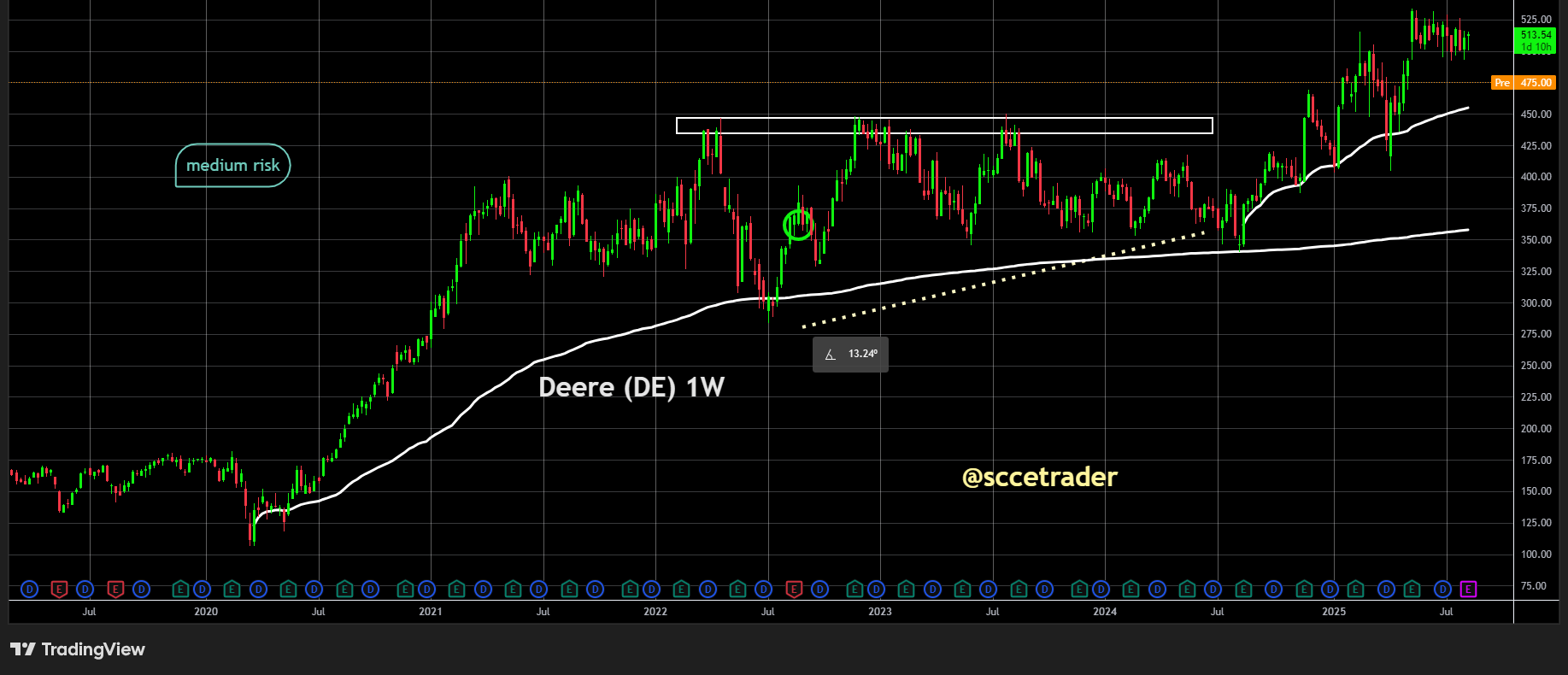The height and width of the screenshot is (675, 1568).
Task: Open the green earnings marker just before 2021
Action: (405, 589)
